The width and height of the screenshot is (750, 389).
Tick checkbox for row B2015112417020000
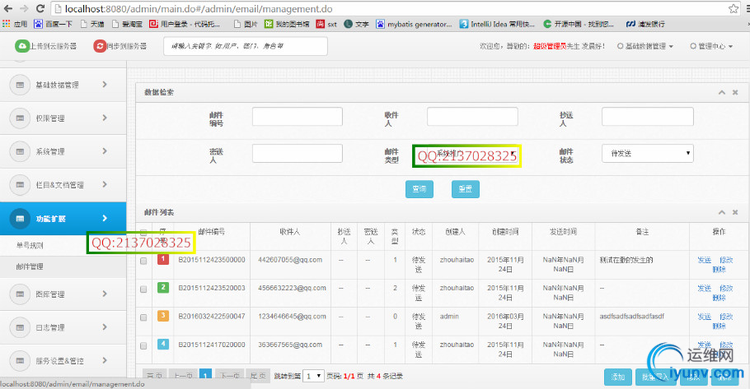[x=143, y=346]
